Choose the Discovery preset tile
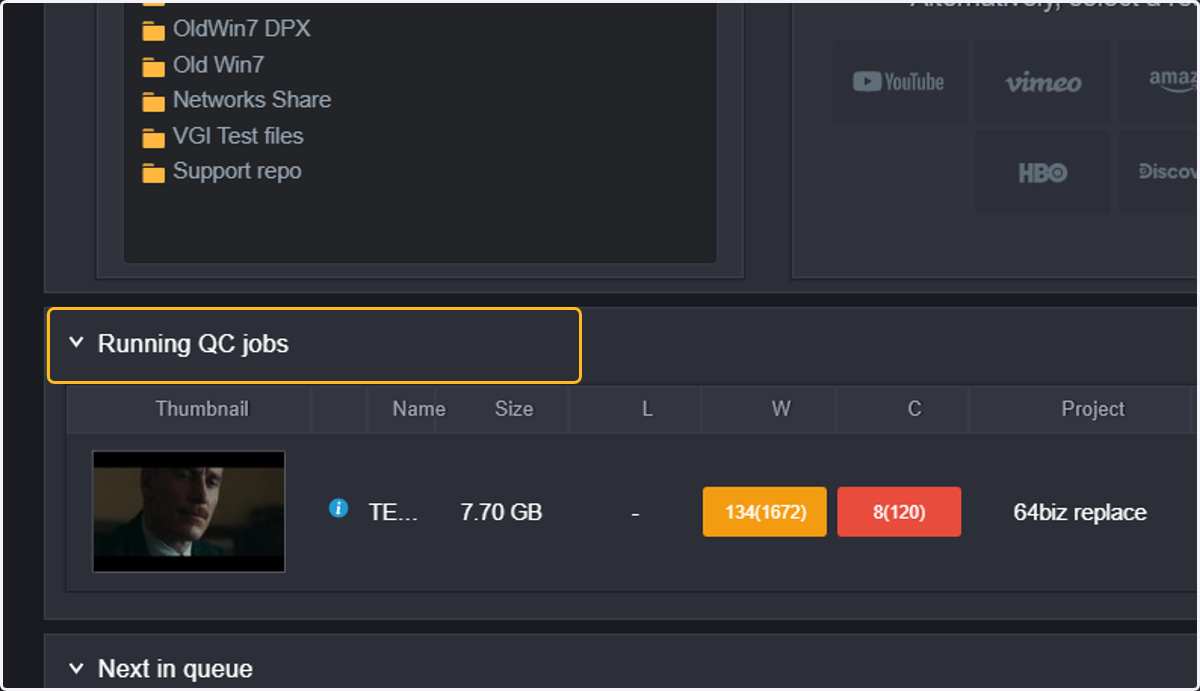The height and width of the screenshot is (691, 1200). tap(1160, 172)
